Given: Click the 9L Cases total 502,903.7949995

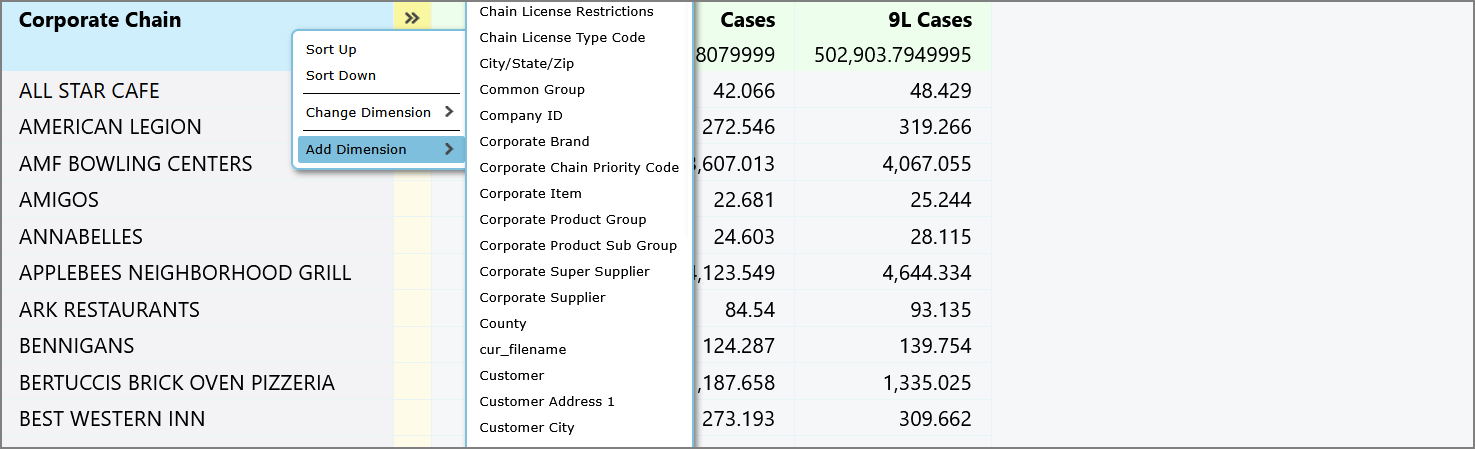Looking at the screenshot, I should 893,54.
